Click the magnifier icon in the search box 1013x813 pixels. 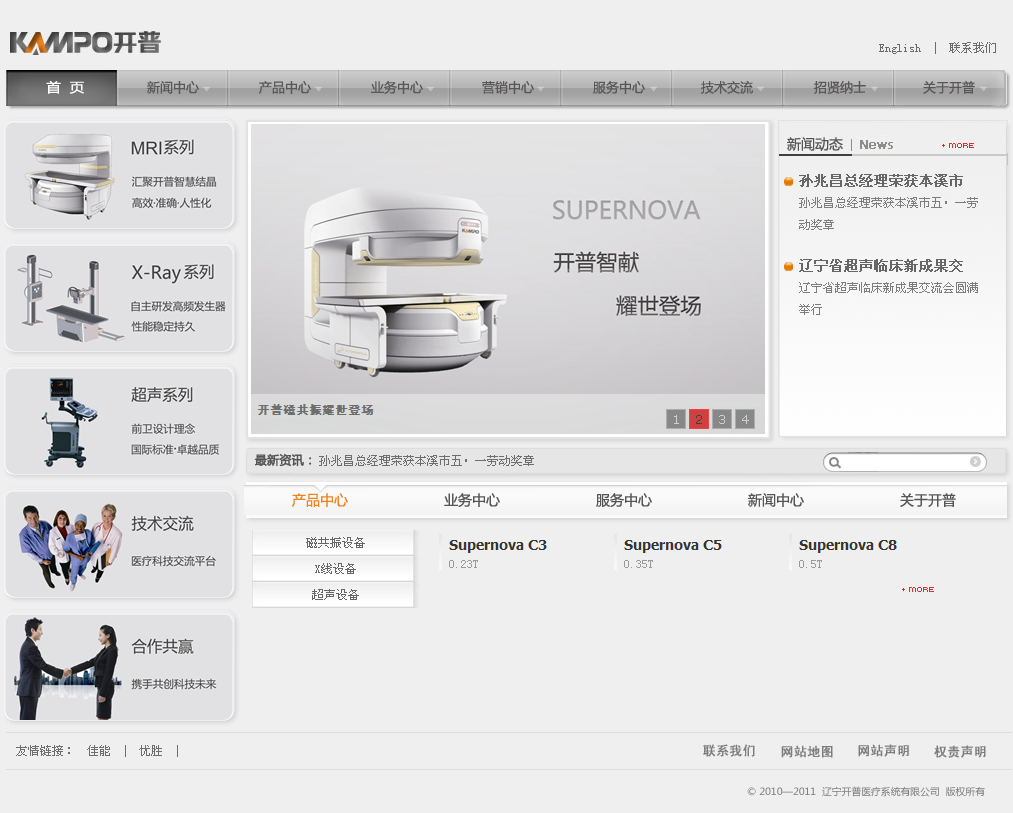coord(835,463)
